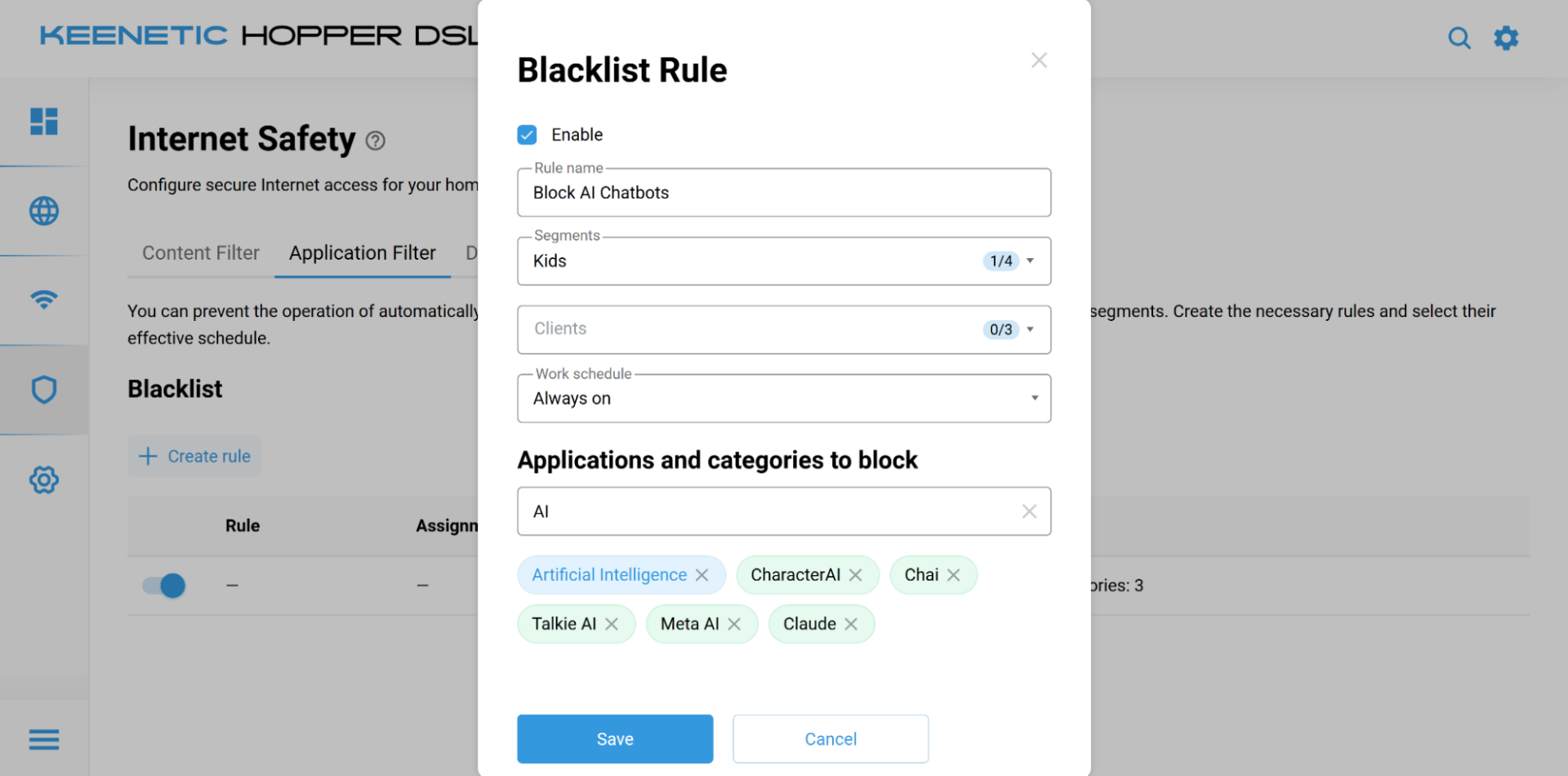Viewport: 1568px width, 776px height.
Task: Switch to the Content Filter tab
Action: tap(201, 253)
